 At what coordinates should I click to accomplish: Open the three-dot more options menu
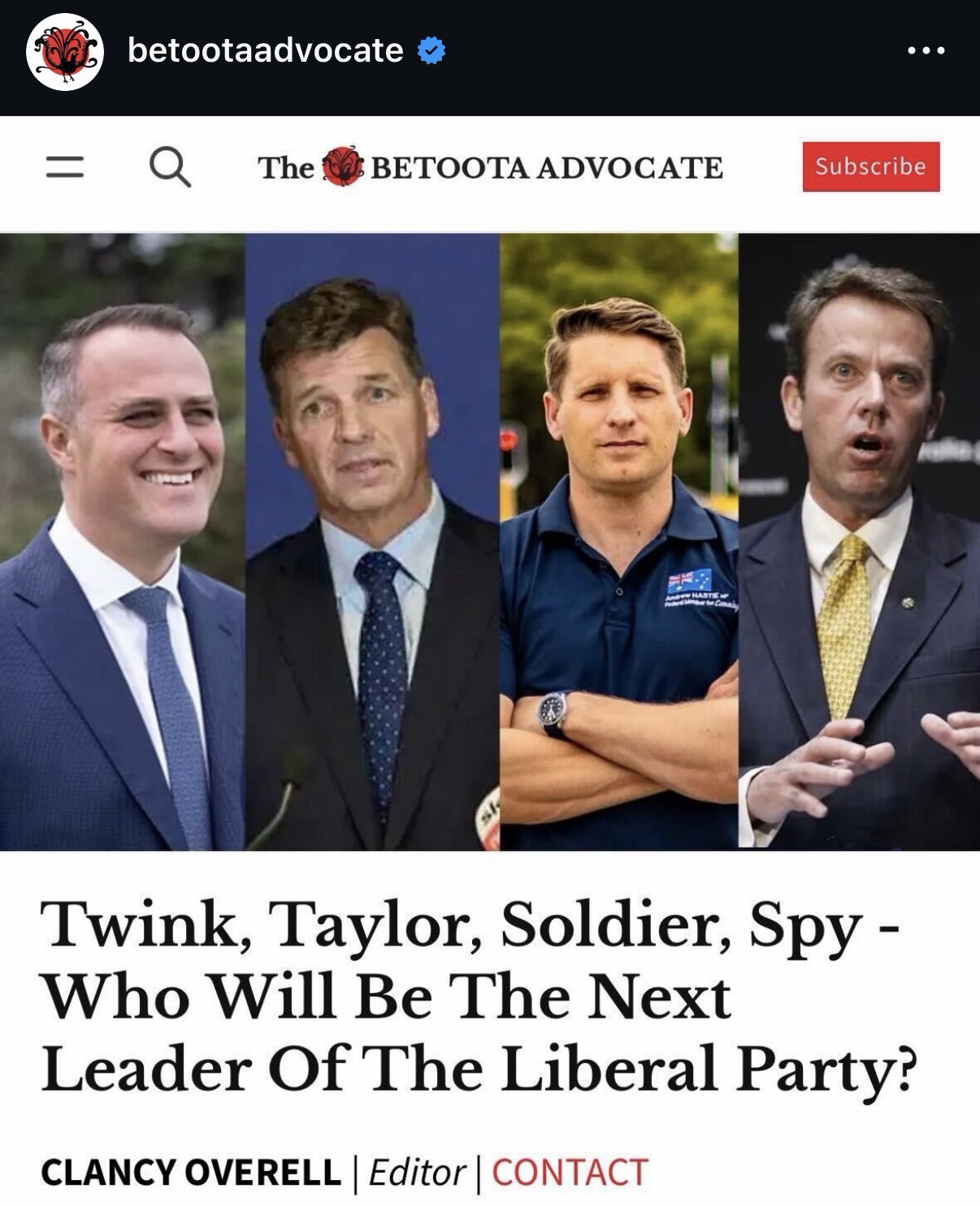point(926,50)
